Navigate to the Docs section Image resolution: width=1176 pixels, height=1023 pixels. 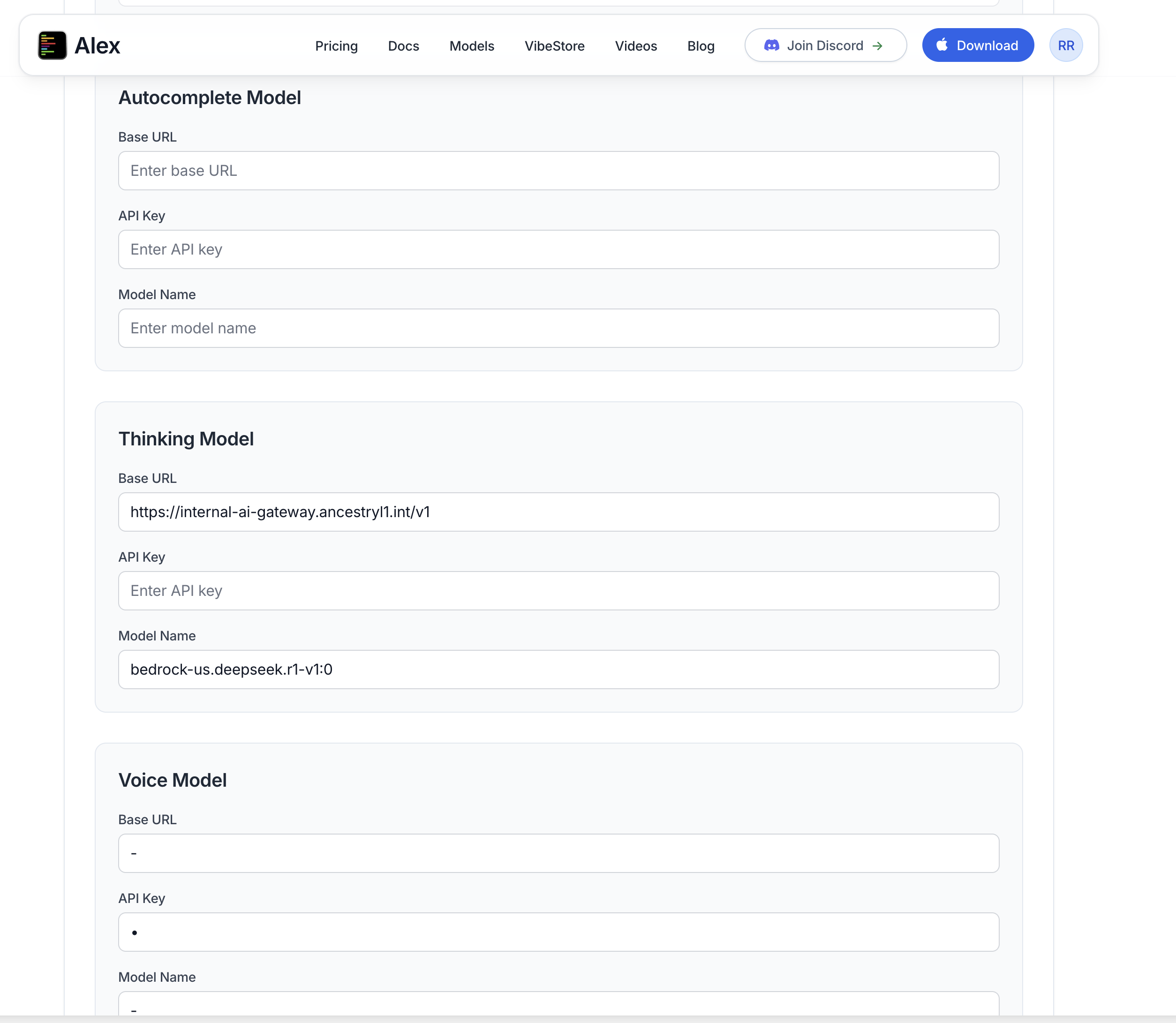coord(403,46)
